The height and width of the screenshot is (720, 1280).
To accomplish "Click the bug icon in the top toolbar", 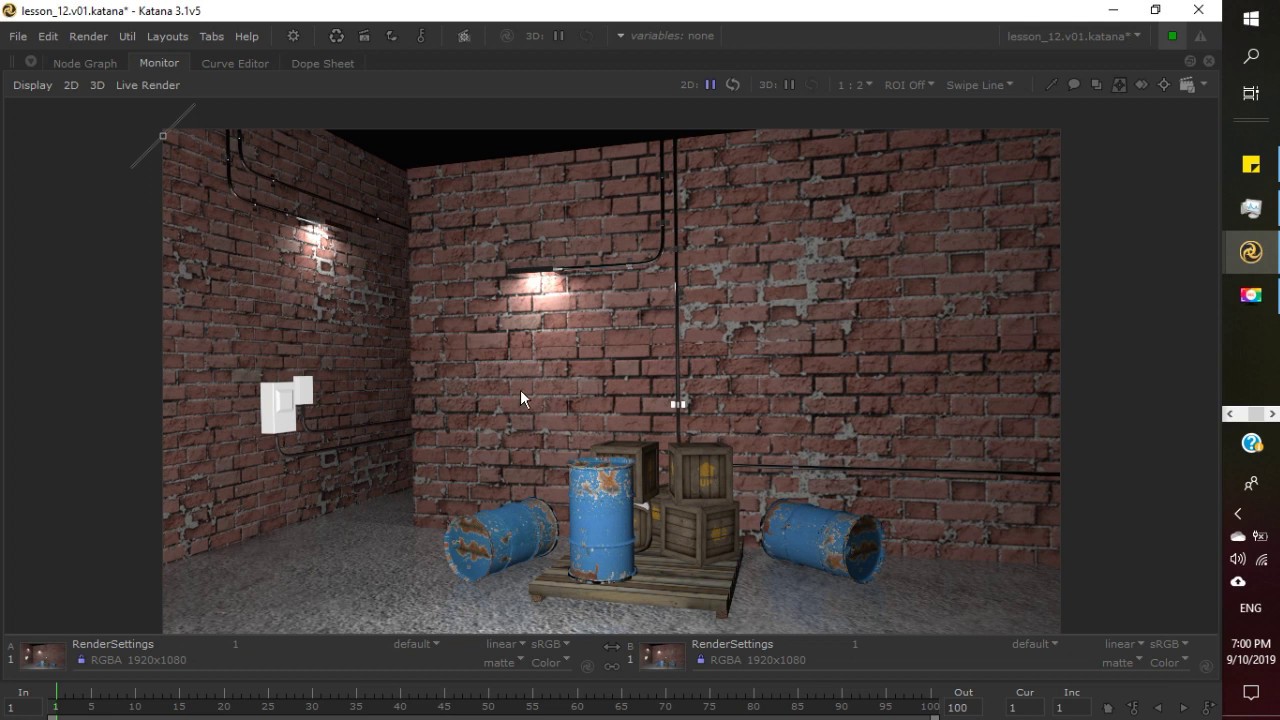I will 464,36.
